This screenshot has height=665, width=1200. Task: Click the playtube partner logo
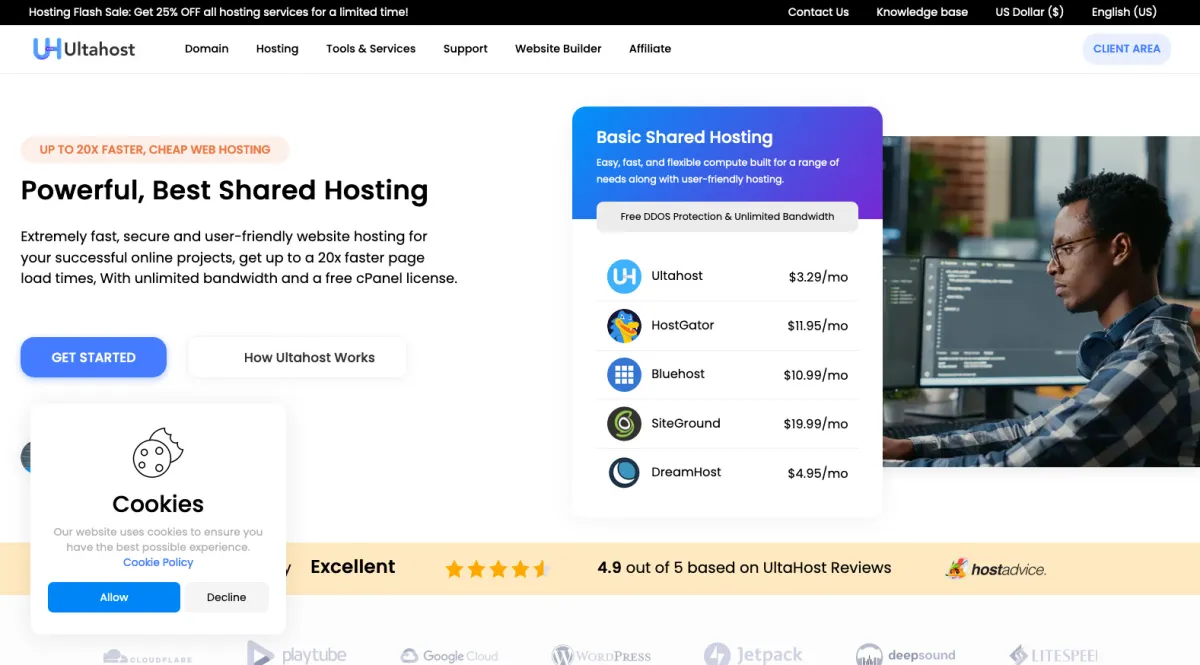coord(297,655)
